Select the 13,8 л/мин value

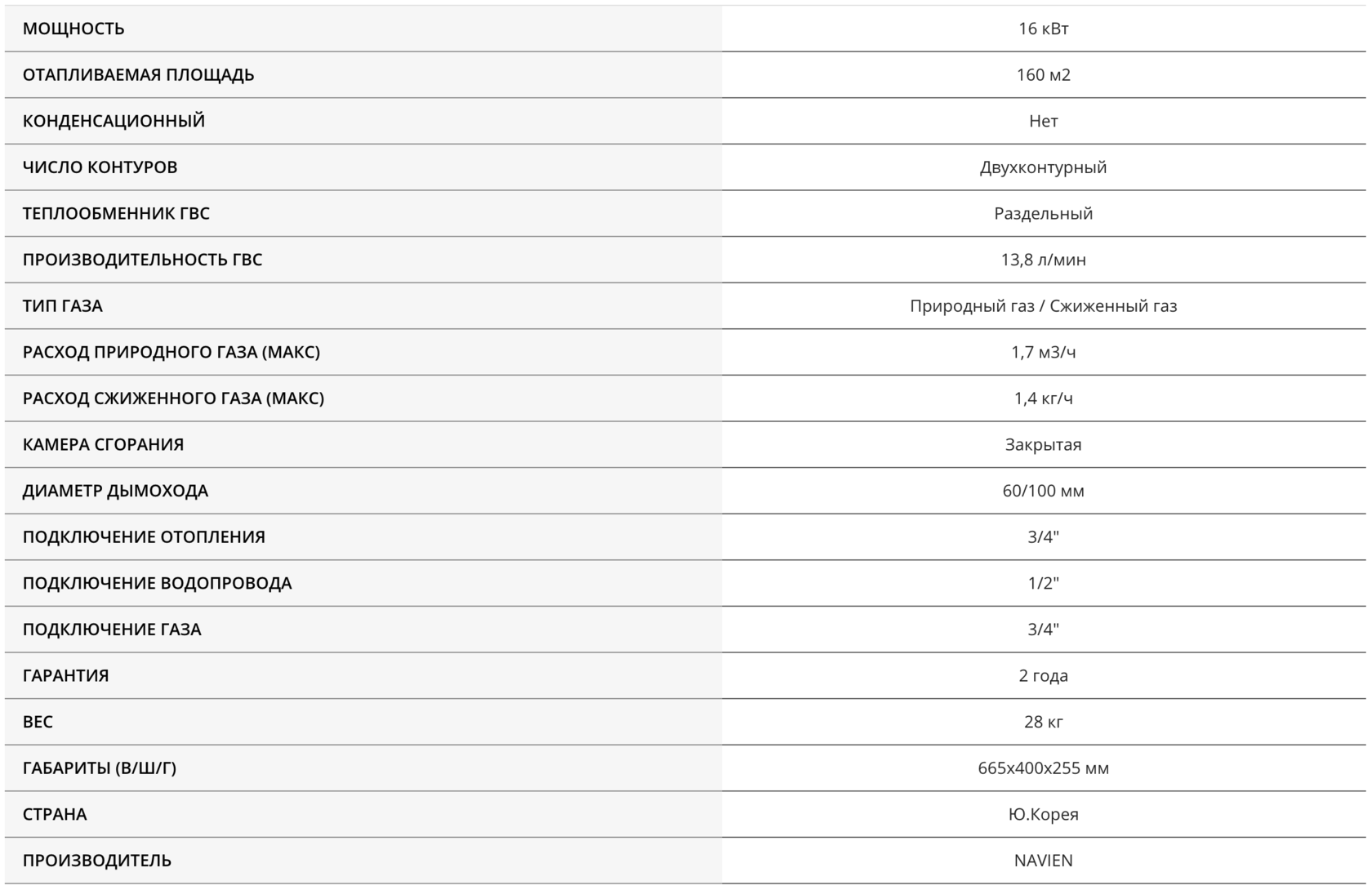[1043, 260]
